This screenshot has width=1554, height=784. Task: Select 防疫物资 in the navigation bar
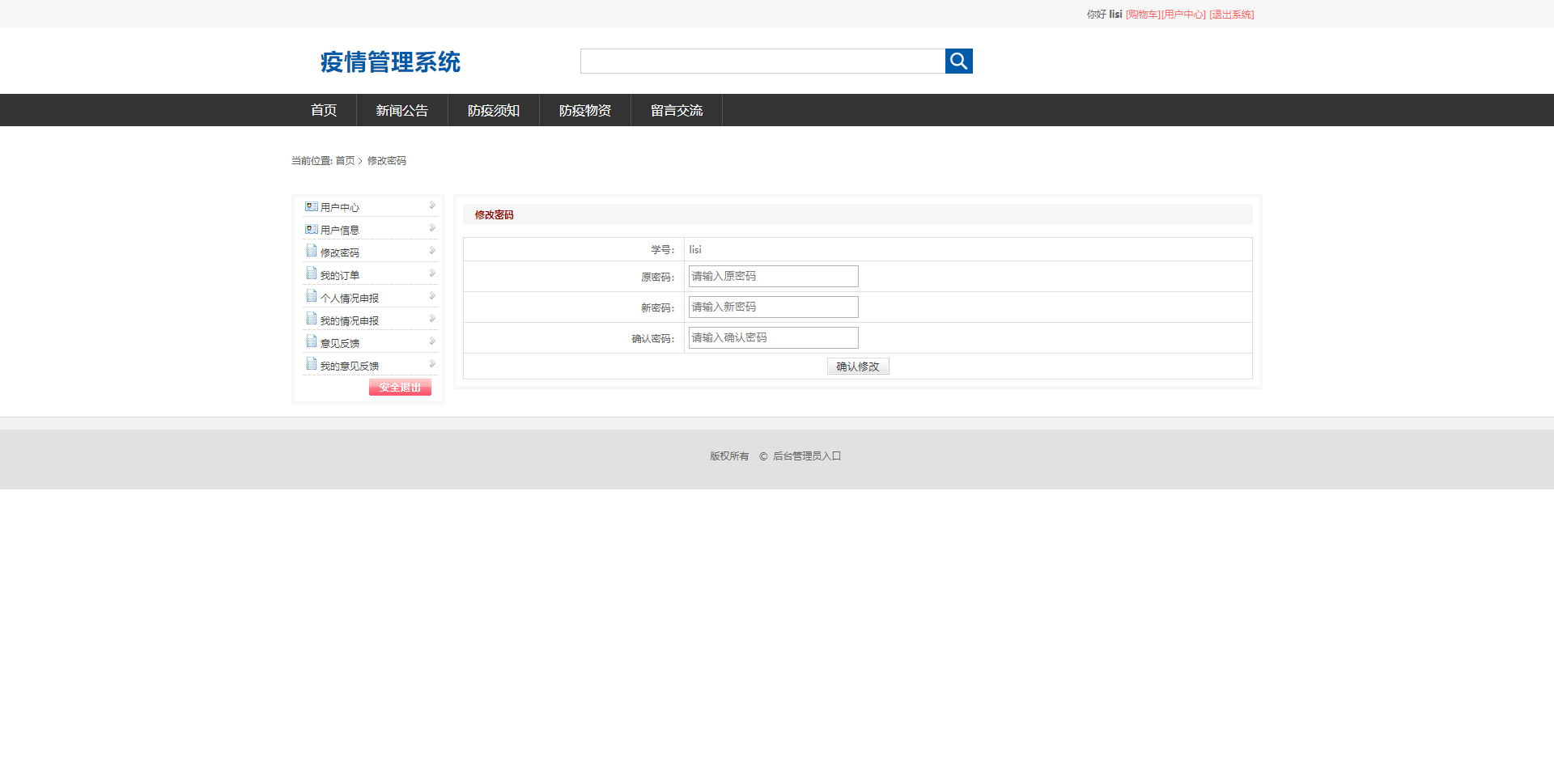(x=585, y=110)
